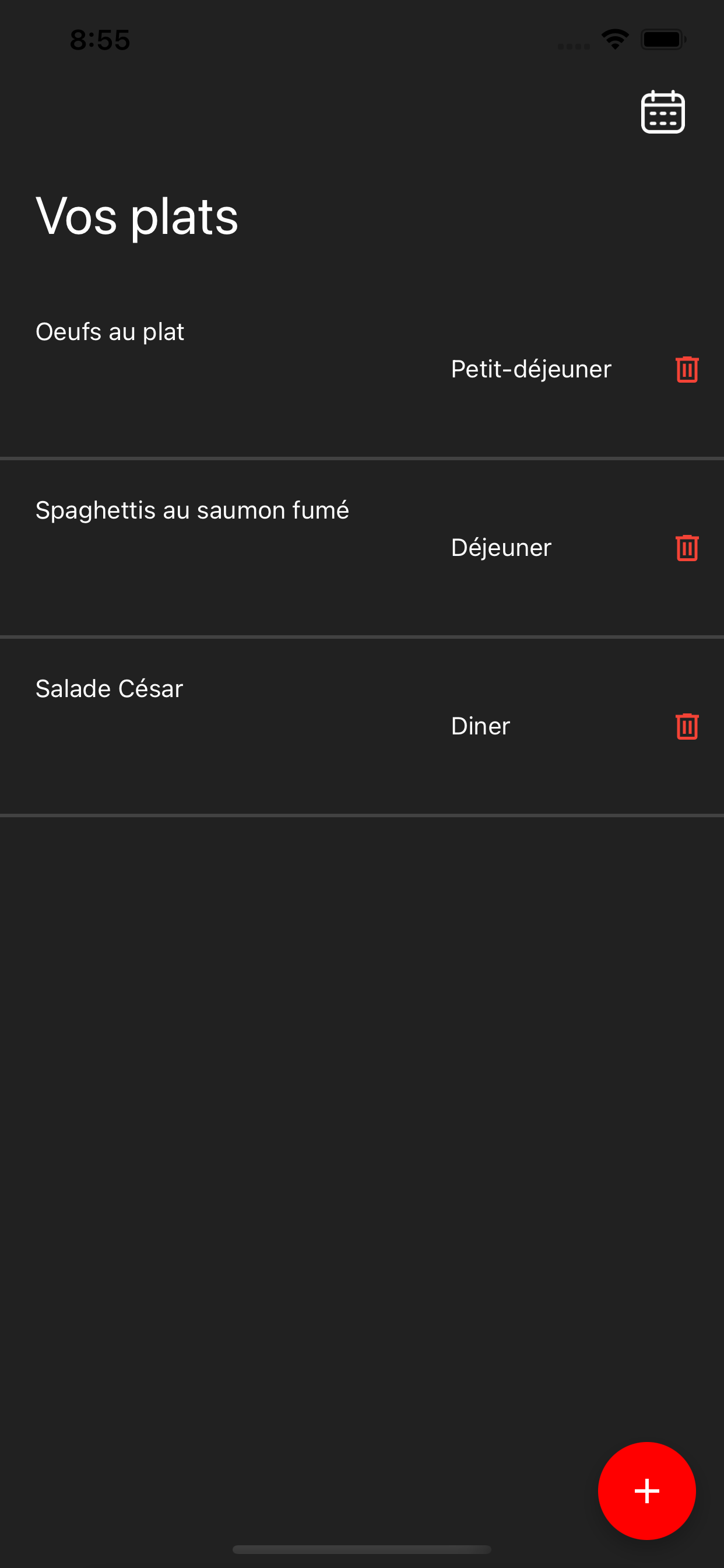
Task: Tap the Diner meal type label
Action: tap(481, 726)
